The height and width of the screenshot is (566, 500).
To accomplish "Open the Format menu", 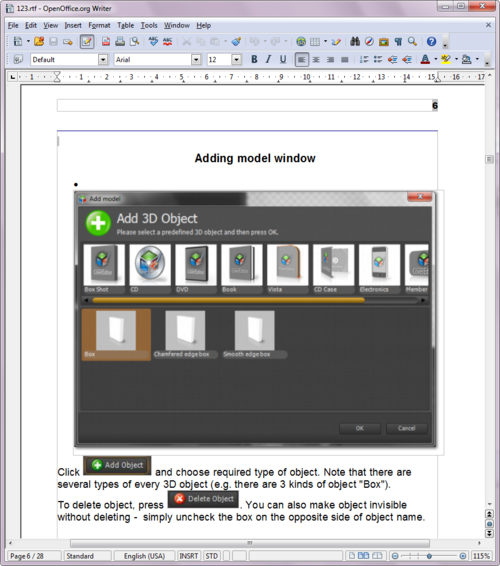I will pyautogui.click(x=99, y=25).
